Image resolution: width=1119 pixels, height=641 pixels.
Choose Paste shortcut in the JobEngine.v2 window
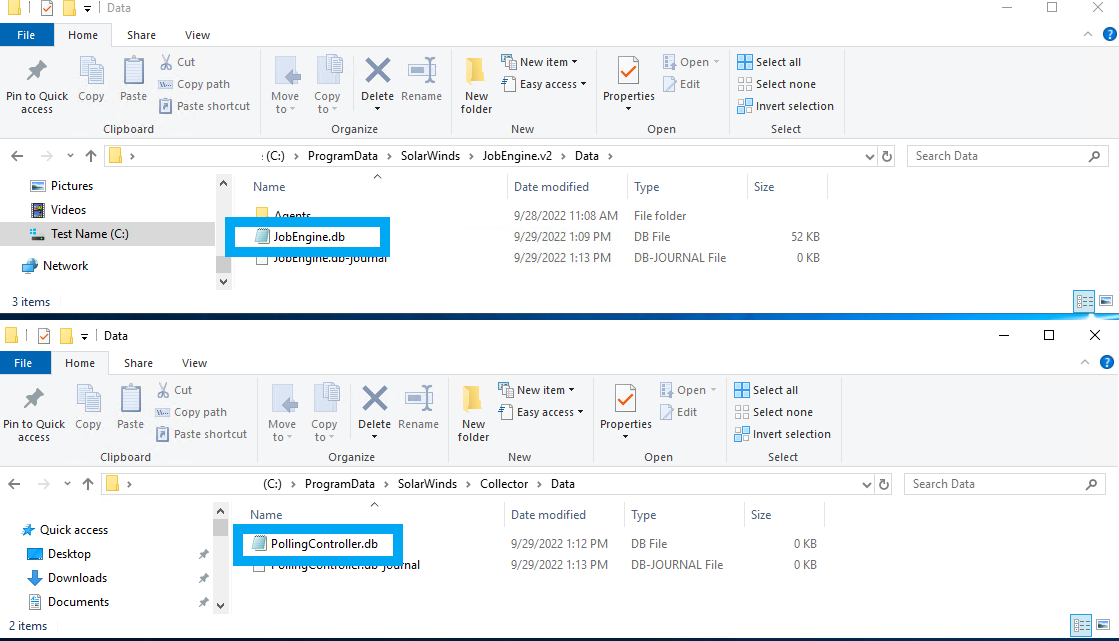click(204, 106)
